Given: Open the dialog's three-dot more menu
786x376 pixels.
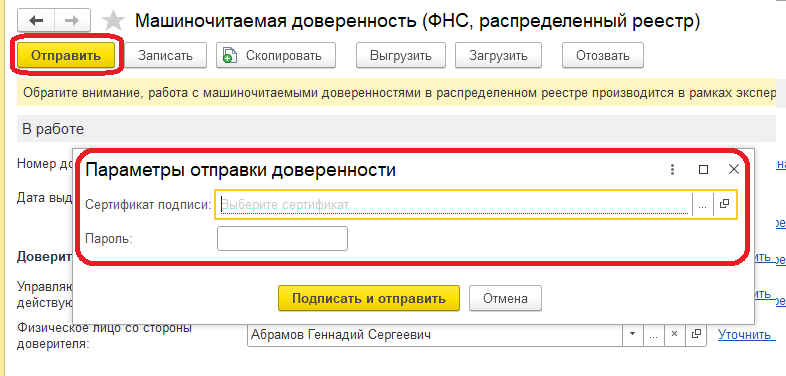Looking at the screenshot, I should [x=673, y=169].
